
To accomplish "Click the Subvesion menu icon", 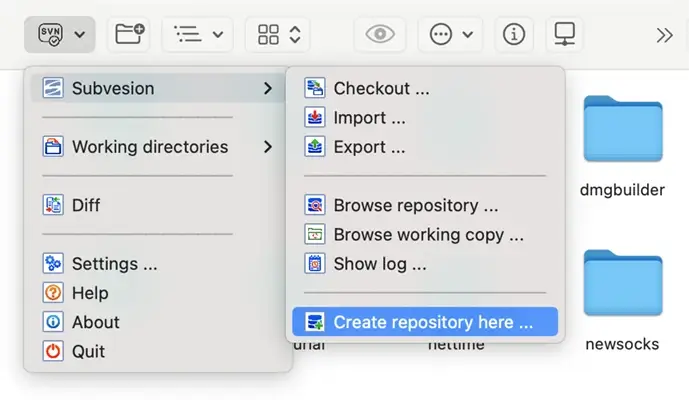I will click(53, 88).
